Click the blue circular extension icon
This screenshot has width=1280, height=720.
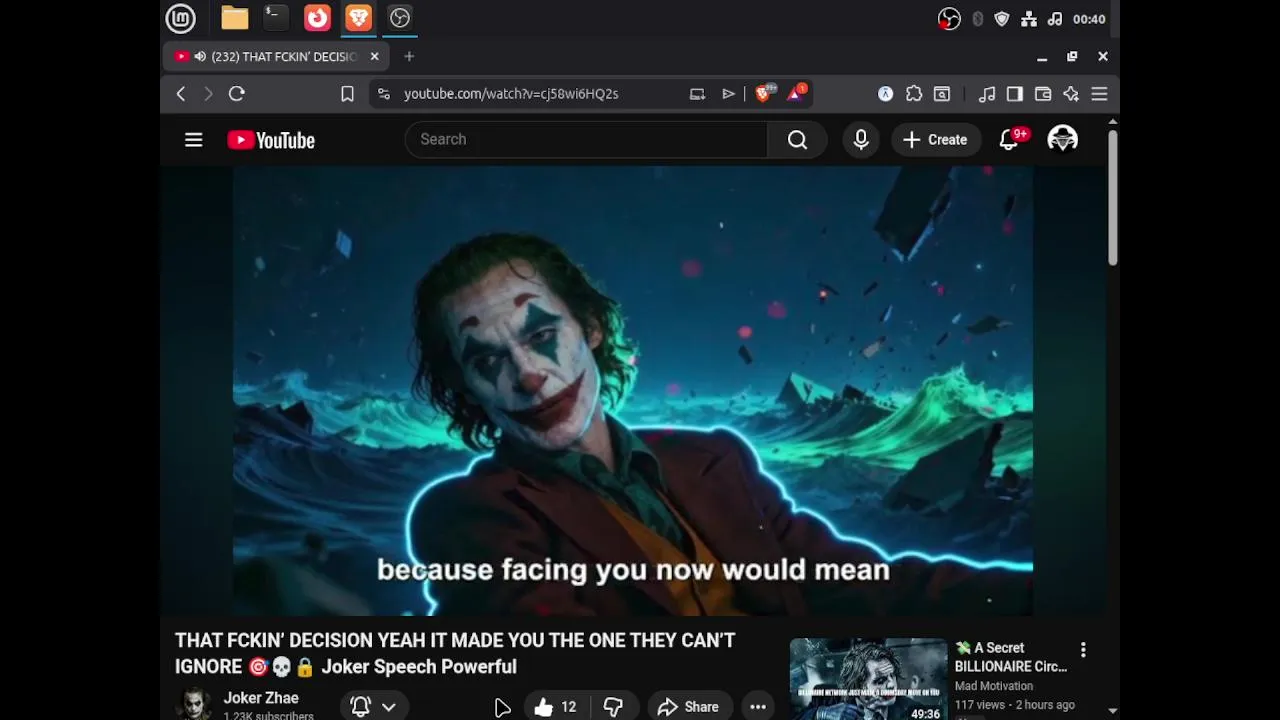click(885, 94)
